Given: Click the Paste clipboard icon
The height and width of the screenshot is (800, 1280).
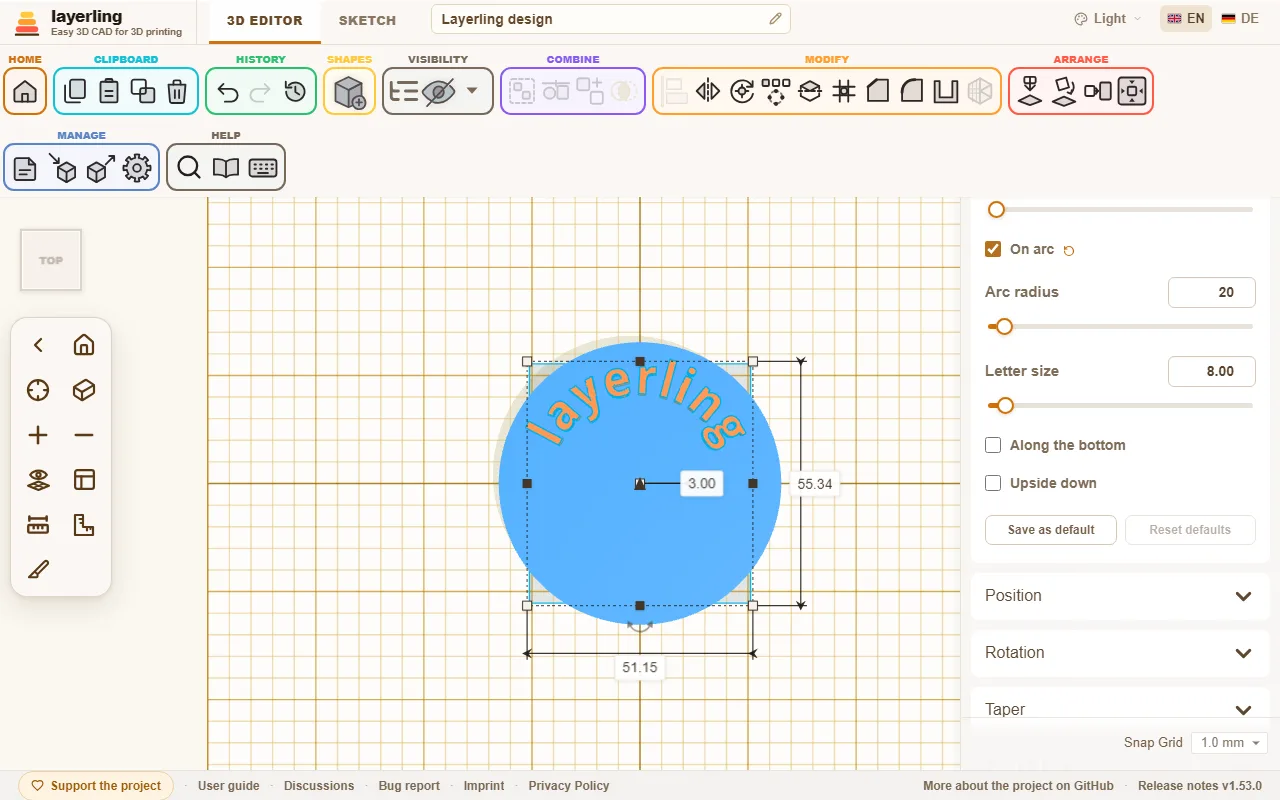Looking at the screenshot, I should (x=109, y=92).
